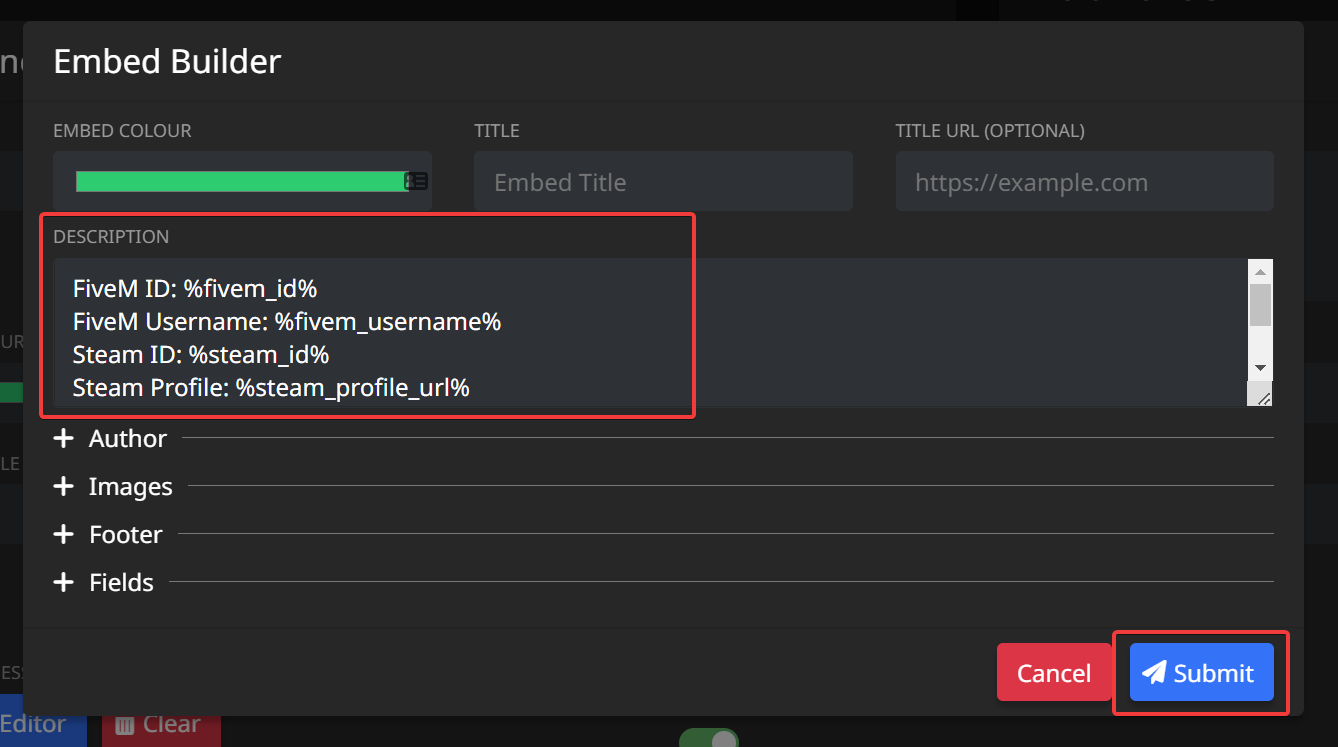
Task: Switch to the Editor tab
Action: pyautogui.click(x=35, y=723)
